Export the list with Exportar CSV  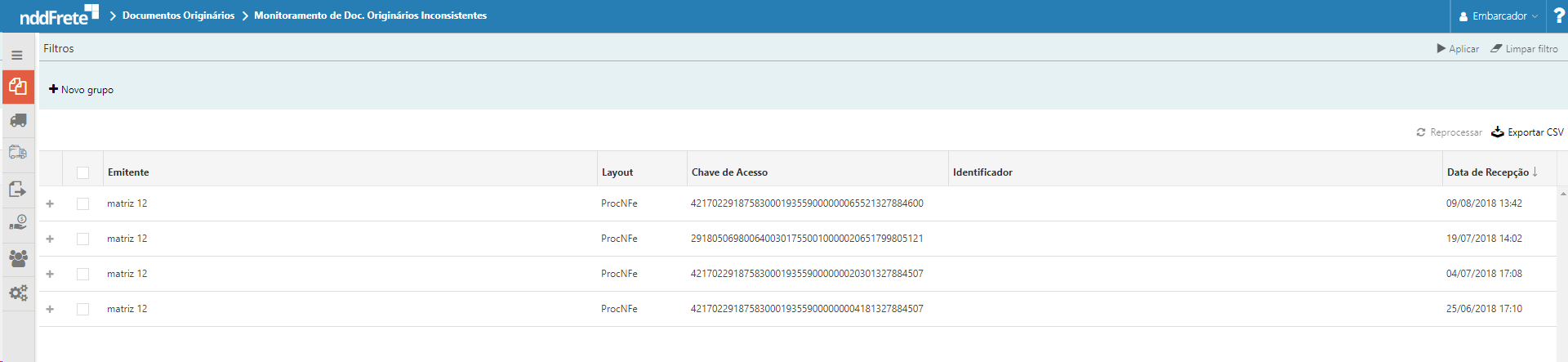pyautogui.click(x=1527, y=132)
